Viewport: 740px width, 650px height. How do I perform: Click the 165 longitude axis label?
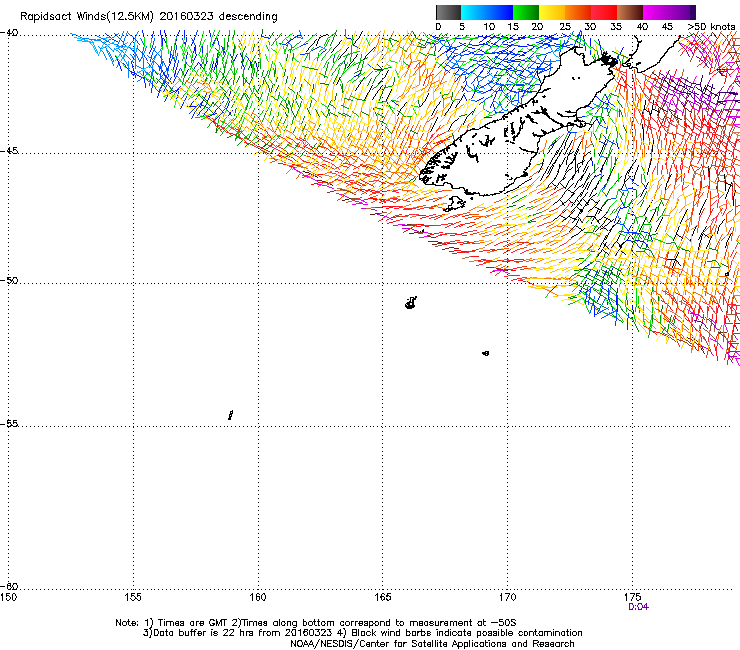click(383, 597)
